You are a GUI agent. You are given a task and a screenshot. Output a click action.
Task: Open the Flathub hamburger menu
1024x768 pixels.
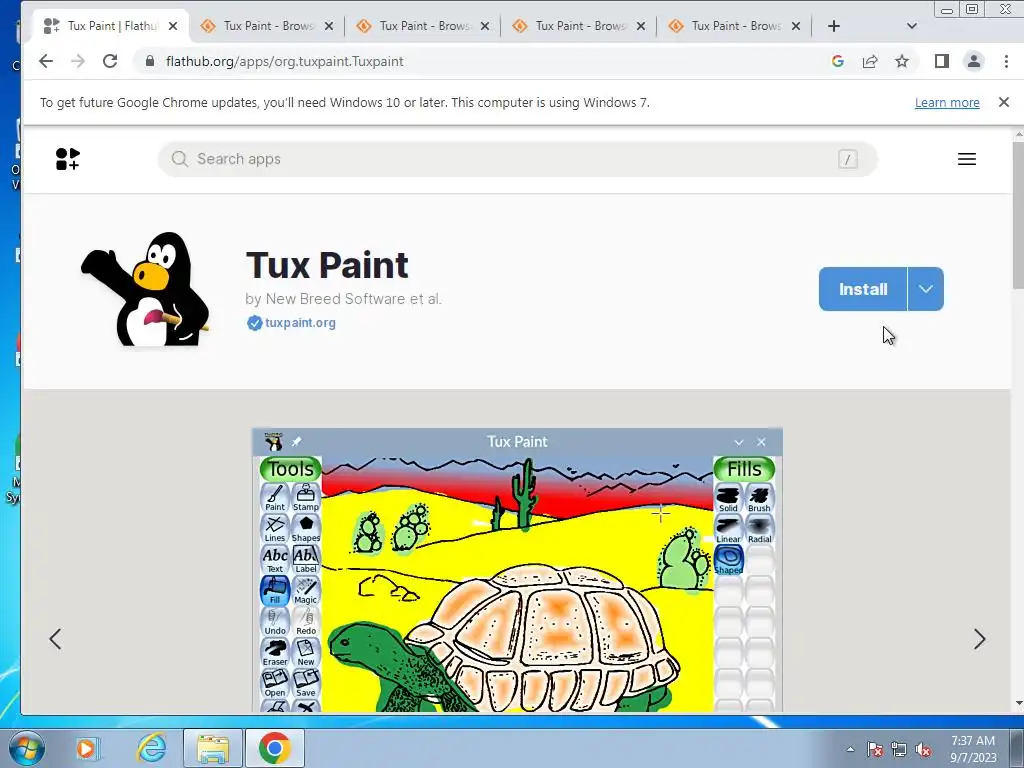coord(967,159)
